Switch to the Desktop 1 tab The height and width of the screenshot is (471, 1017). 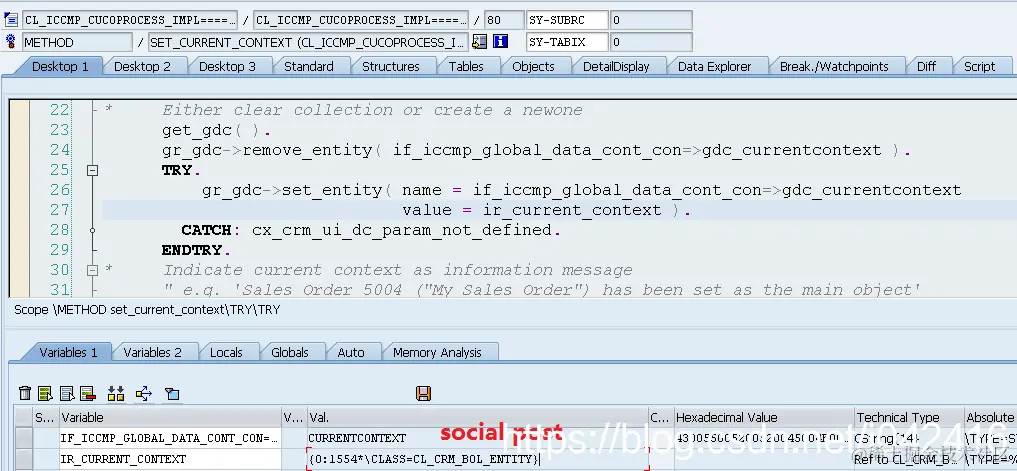pos(60,66)
